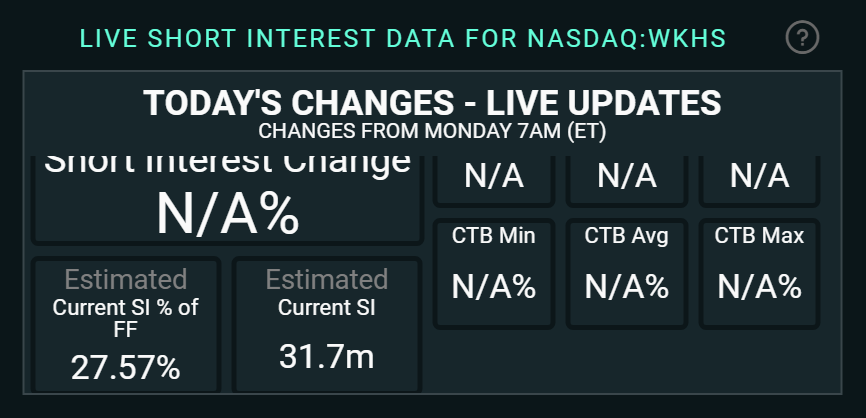866x418 pixels.
Task: Click the Estimated label above Current SI % of FF
Action: (x=126, y=279)
